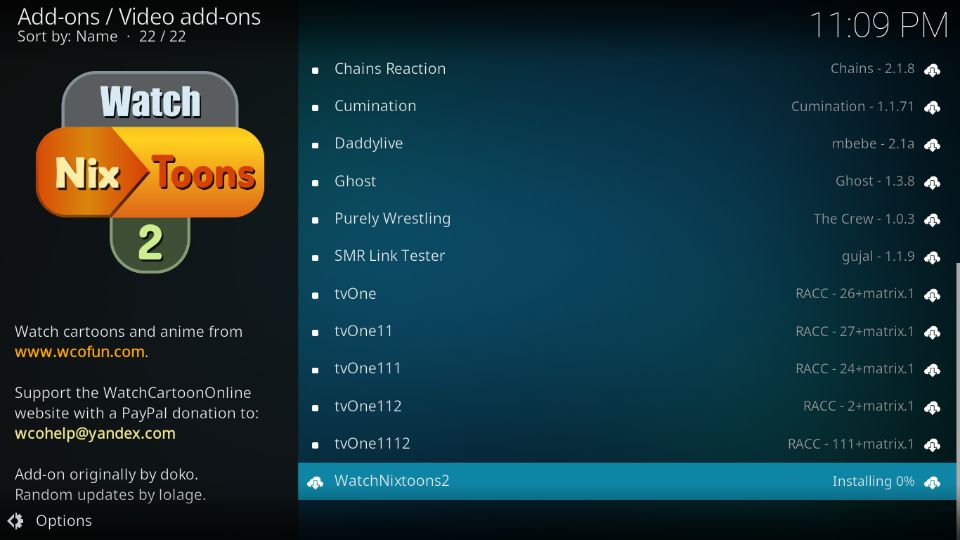Click the Cumination - 1.1.71 version label

tap(852, 107)
